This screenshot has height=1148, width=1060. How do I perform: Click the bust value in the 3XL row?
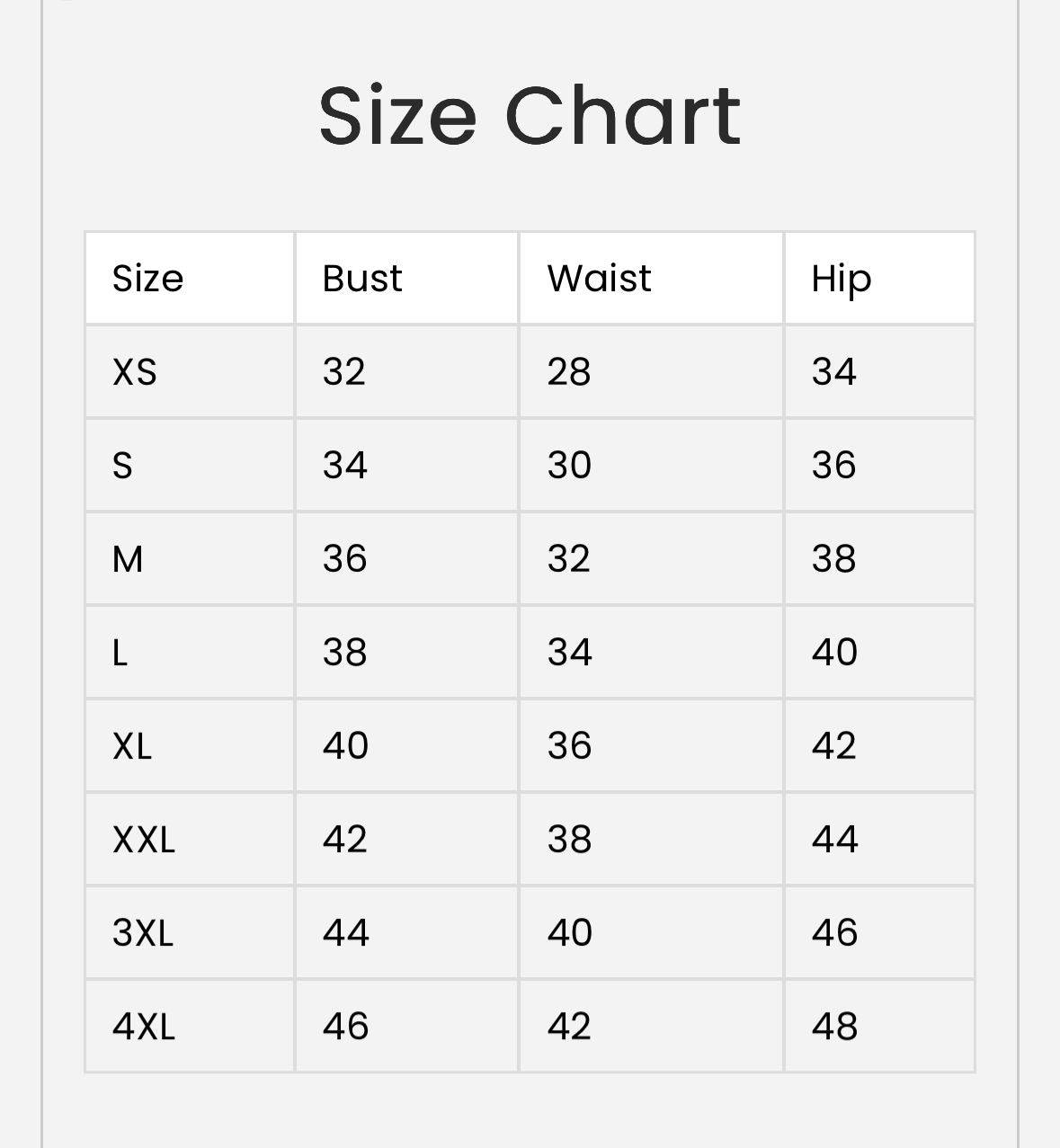tap(346, 933)
